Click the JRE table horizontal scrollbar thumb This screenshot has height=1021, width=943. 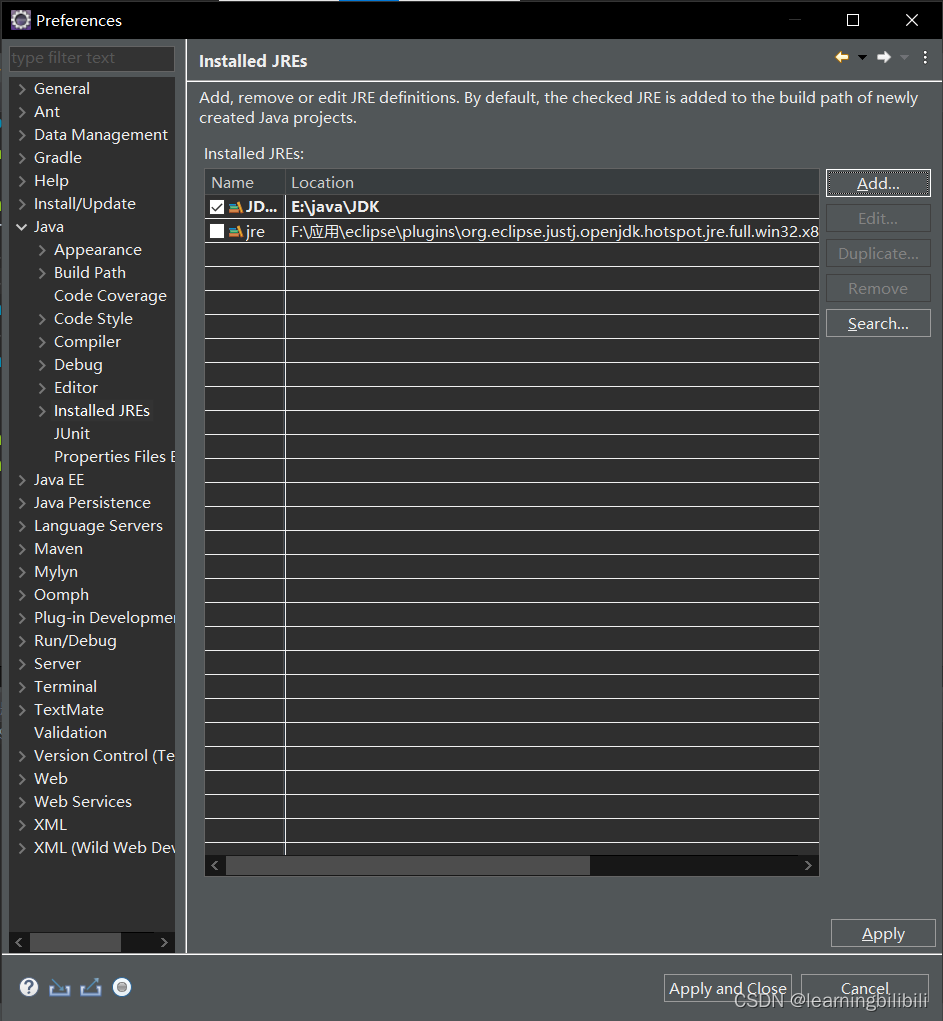click(x=408, y=865)
